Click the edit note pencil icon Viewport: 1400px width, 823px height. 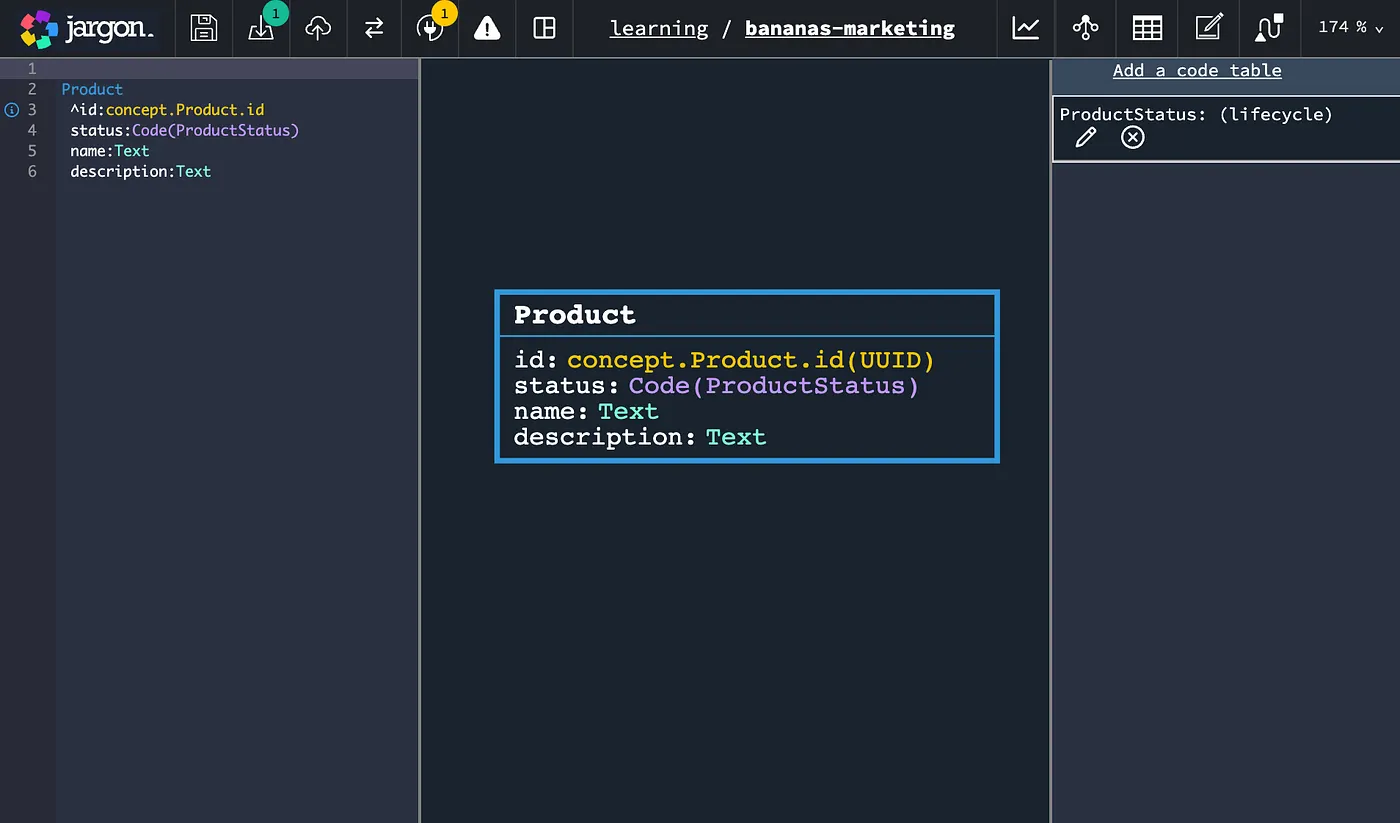[x=1209, y=28]
